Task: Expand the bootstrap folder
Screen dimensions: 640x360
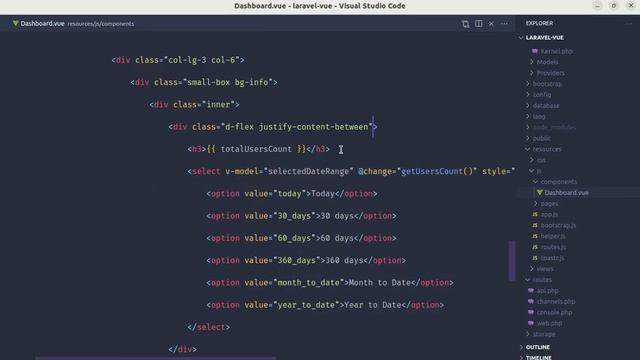Action: click(528, 84)
